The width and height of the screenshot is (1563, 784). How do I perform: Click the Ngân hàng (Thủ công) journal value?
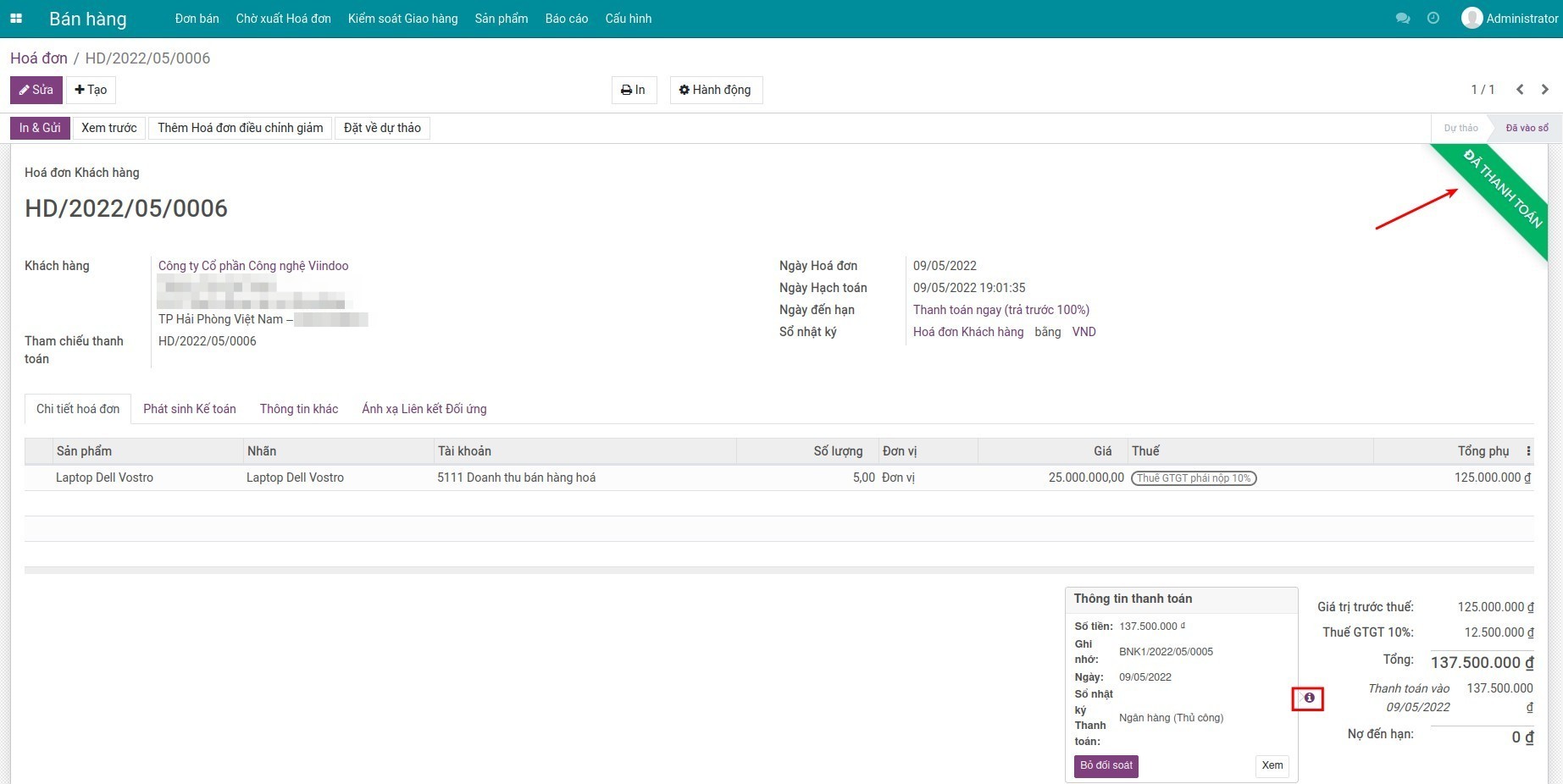pyautogui.click(x=1172, y=718)
